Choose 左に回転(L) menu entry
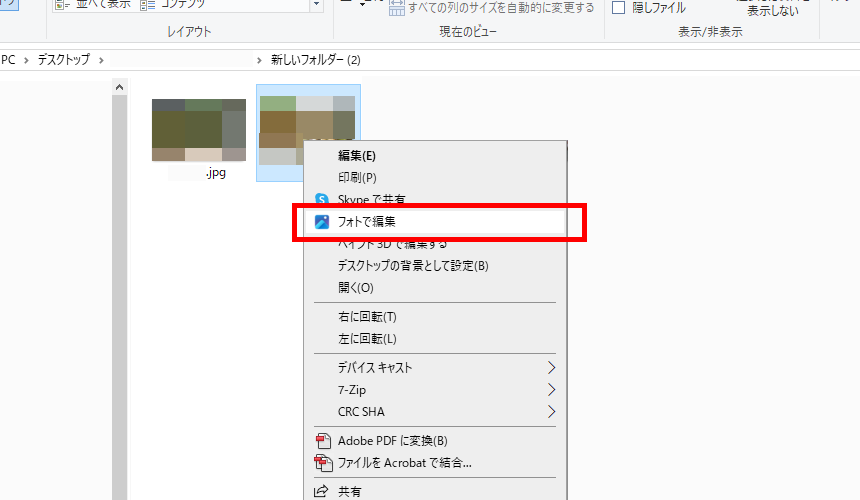Viewport: 860px width, 500px height. [x=367, y=339]
